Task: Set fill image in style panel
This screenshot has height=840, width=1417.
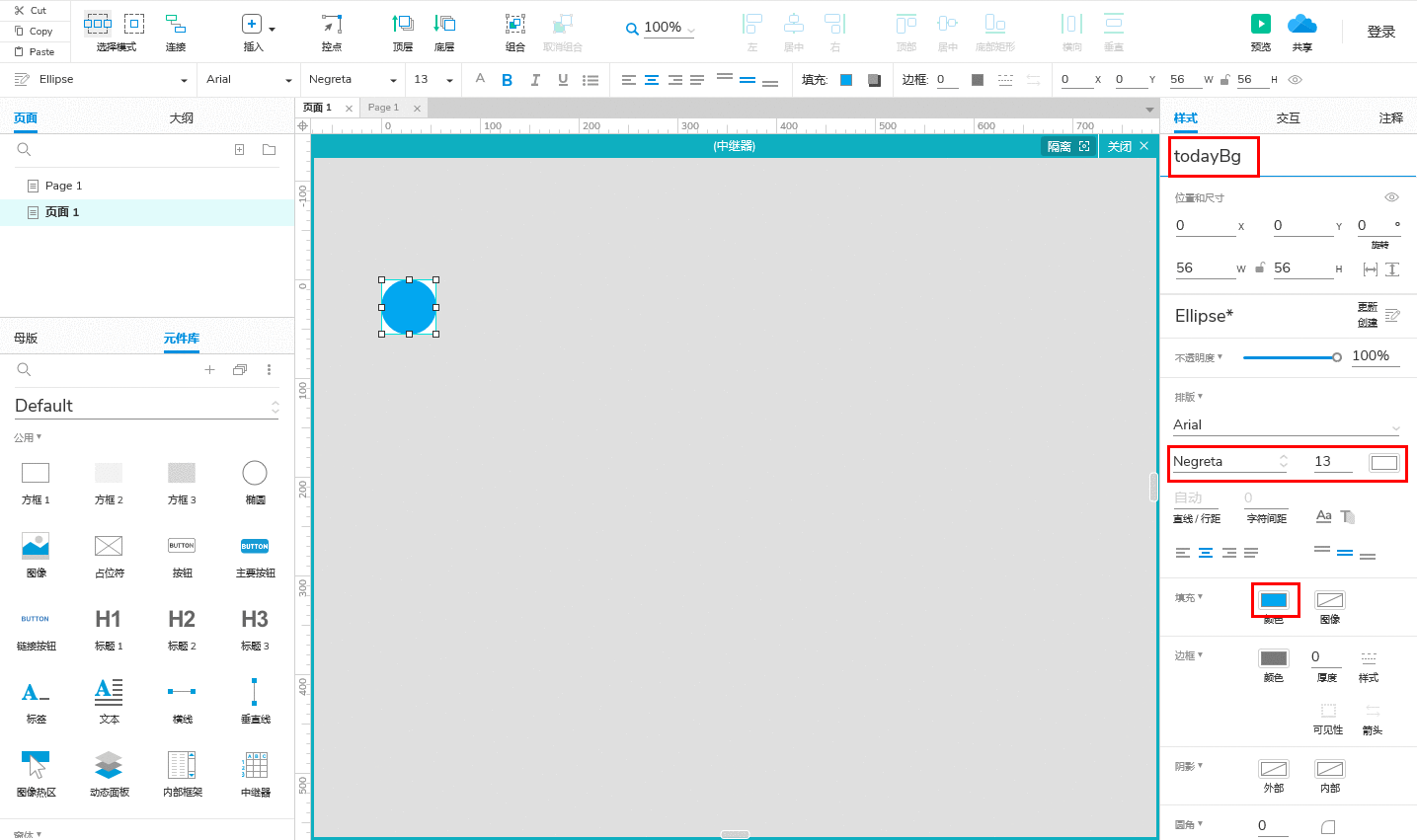Action: (x=1330, y=600)
